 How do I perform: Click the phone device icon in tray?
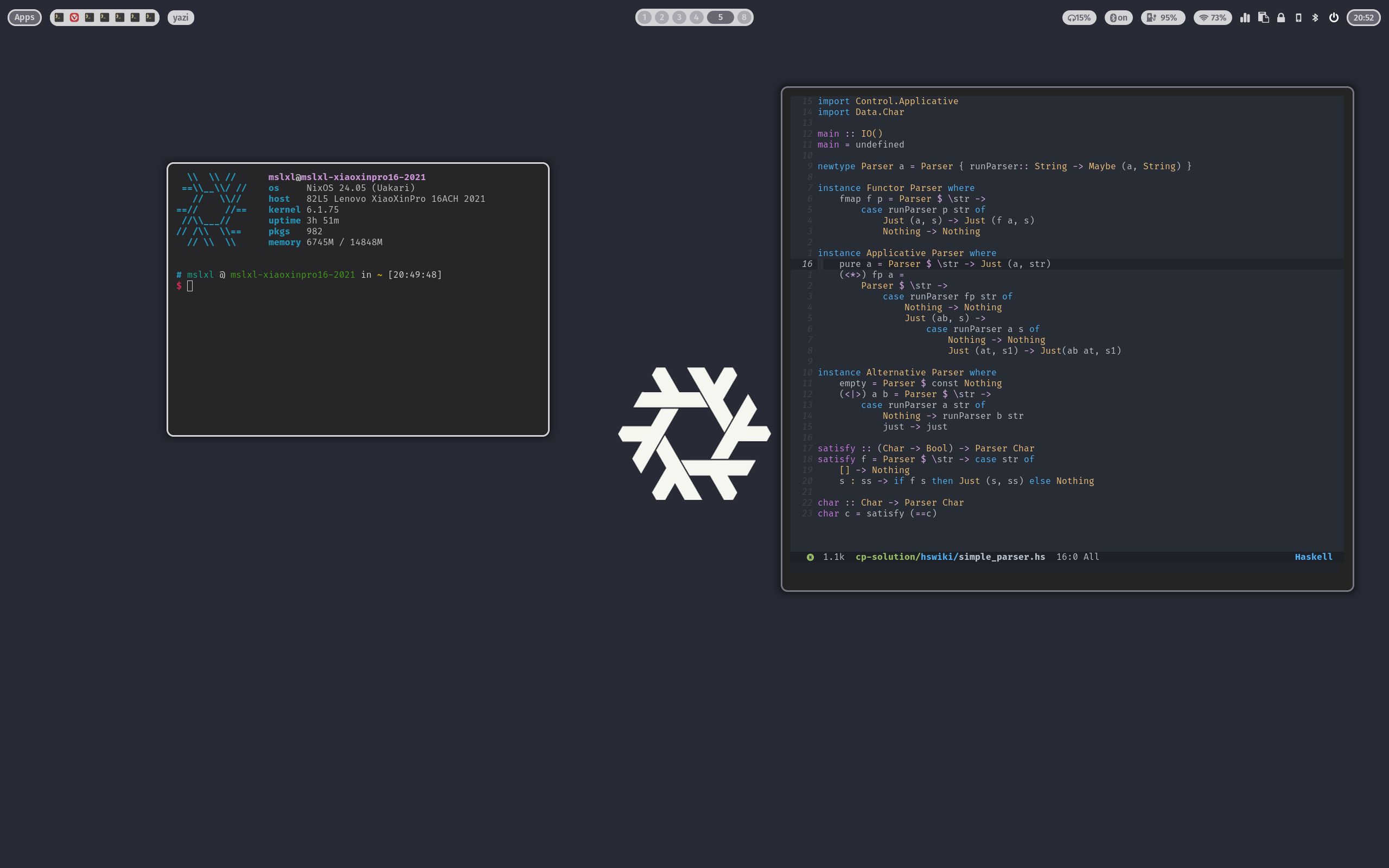(x=1298, y=17)
